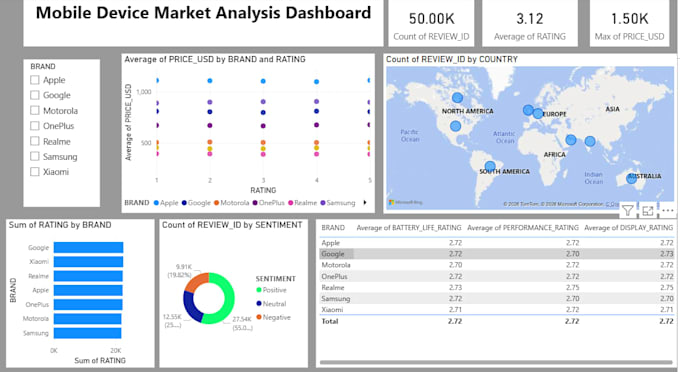
Task: Sort table by BRAND column header
Action: coord(333,228)
